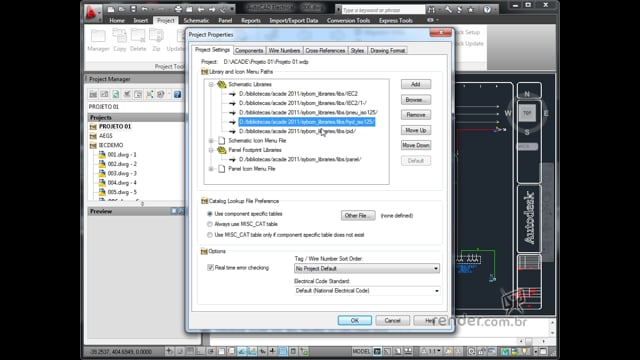Image resolution: width=640 pixels, height=360 pixels.
Task: Click the Open file icon in quick access toolbar
Action: pos(122,9)
